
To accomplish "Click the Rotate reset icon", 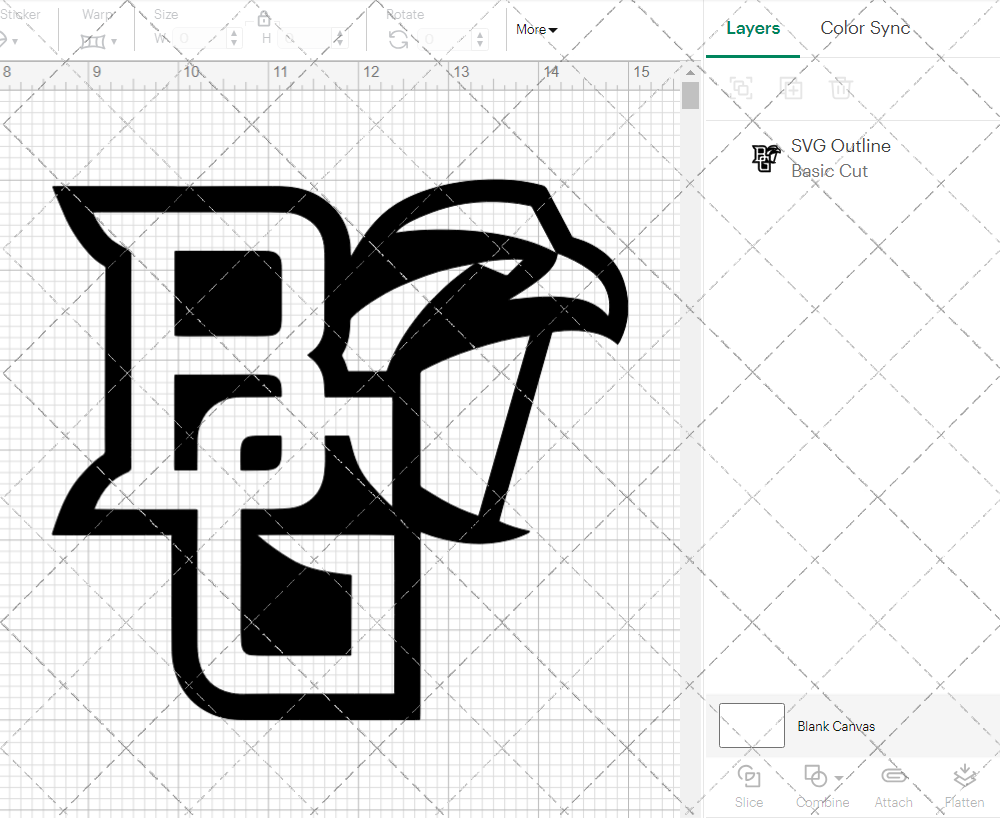I will 396,38.
